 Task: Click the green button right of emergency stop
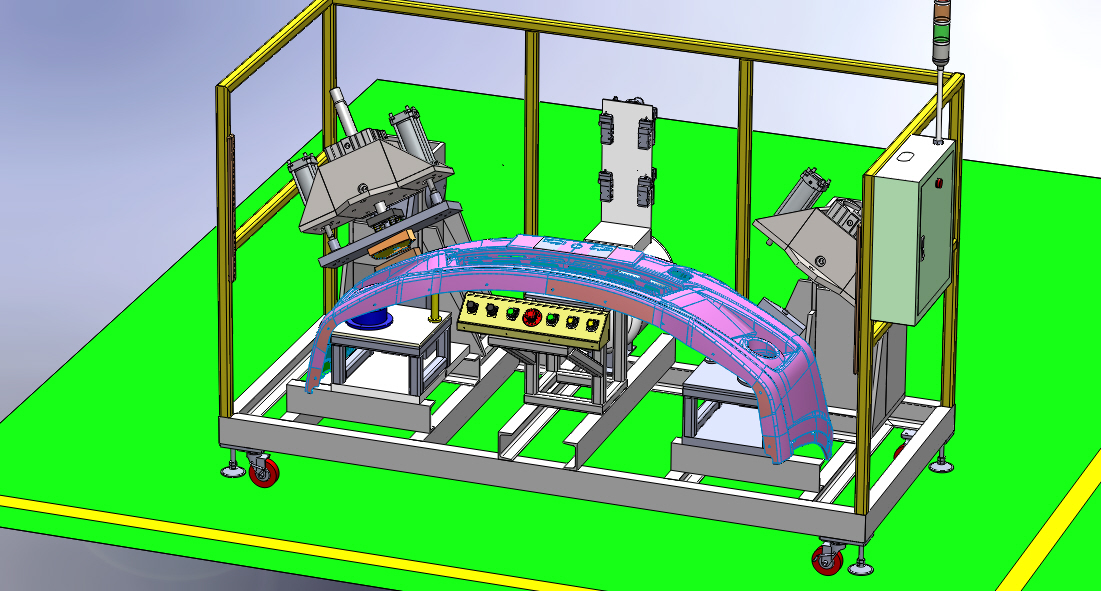552,318
